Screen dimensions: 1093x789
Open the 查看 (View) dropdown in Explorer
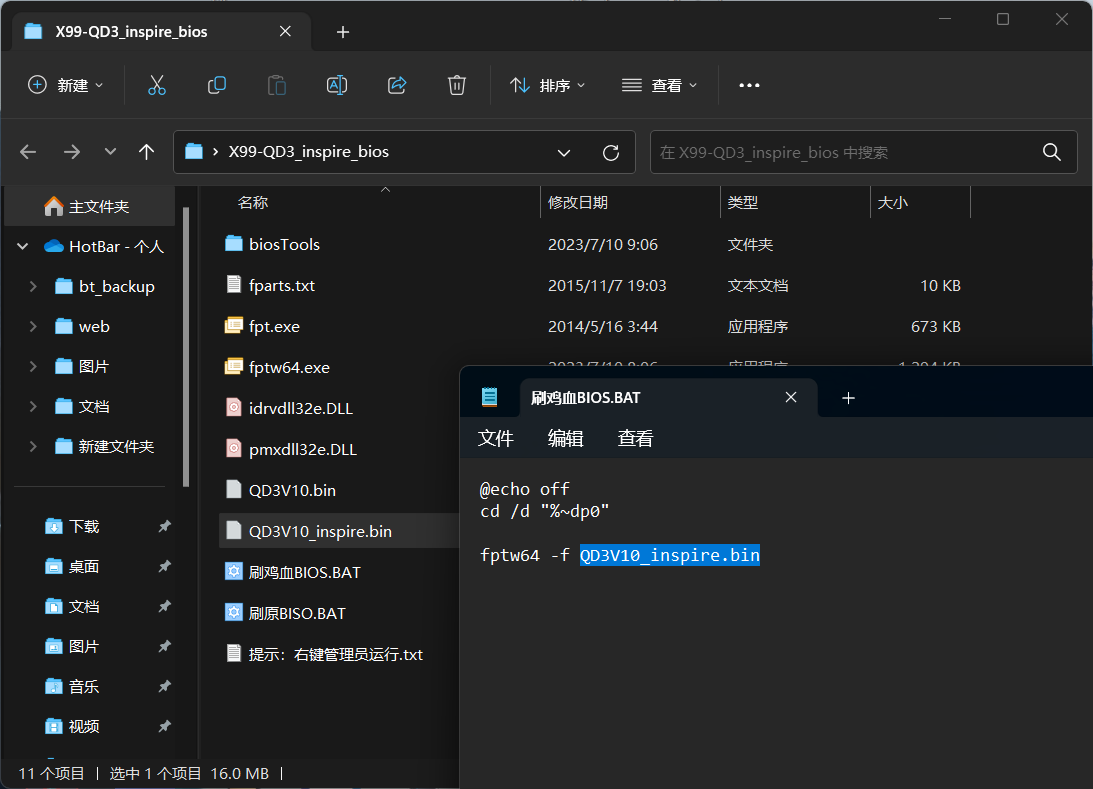pos(660,85)
